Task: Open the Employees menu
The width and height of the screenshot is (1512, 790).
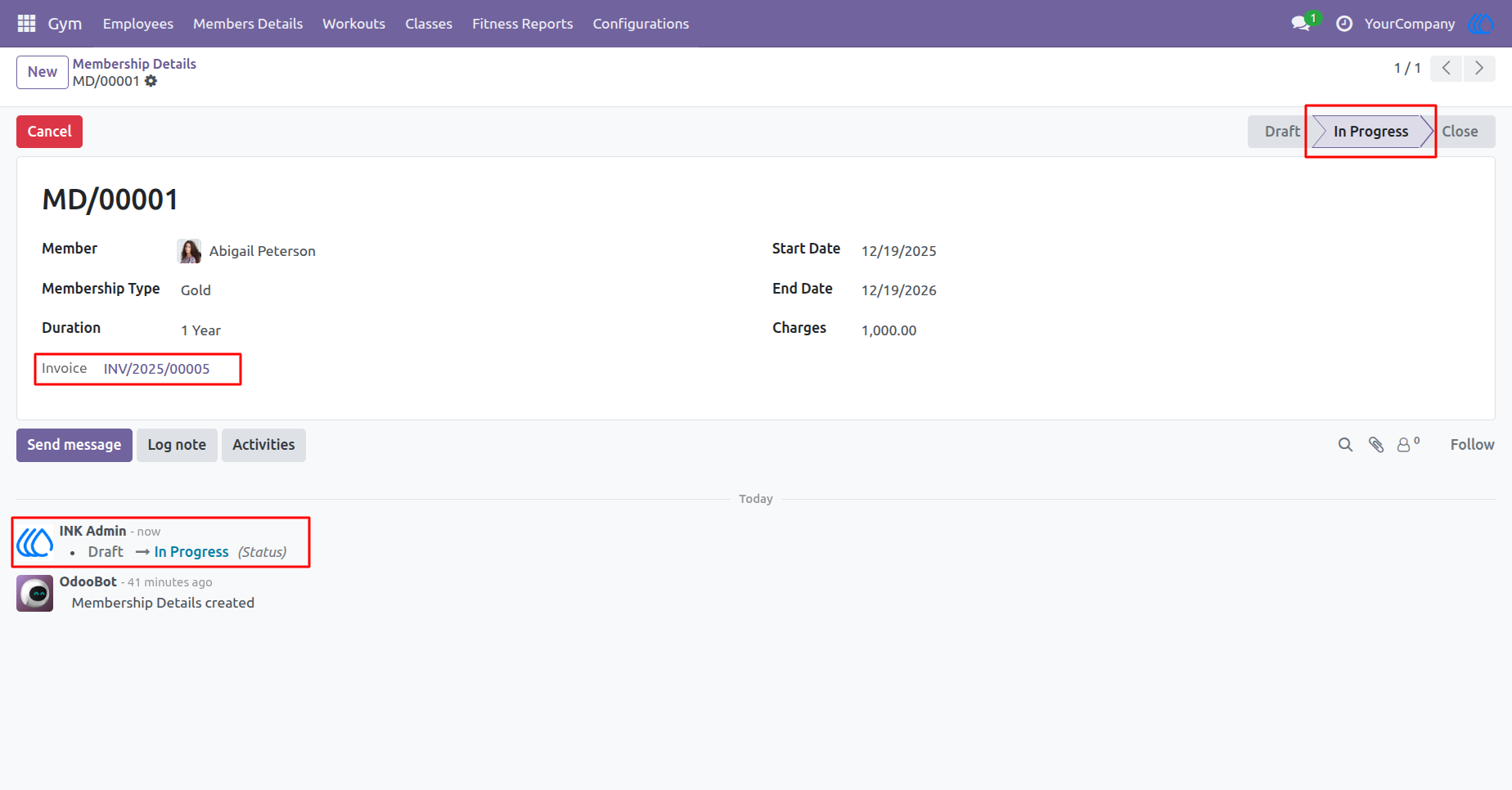Action: [138, 24]
